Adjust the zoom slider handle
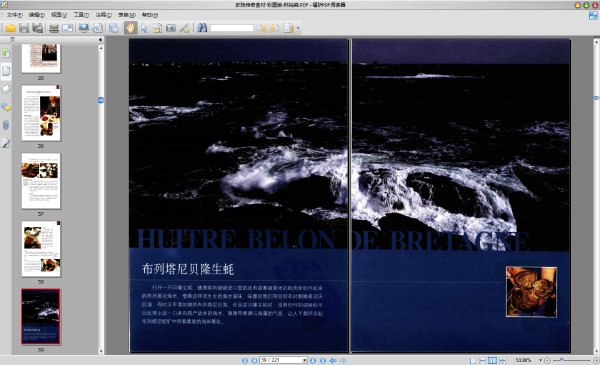The width and height of the screenshot is (600, 365). point(562,360)
